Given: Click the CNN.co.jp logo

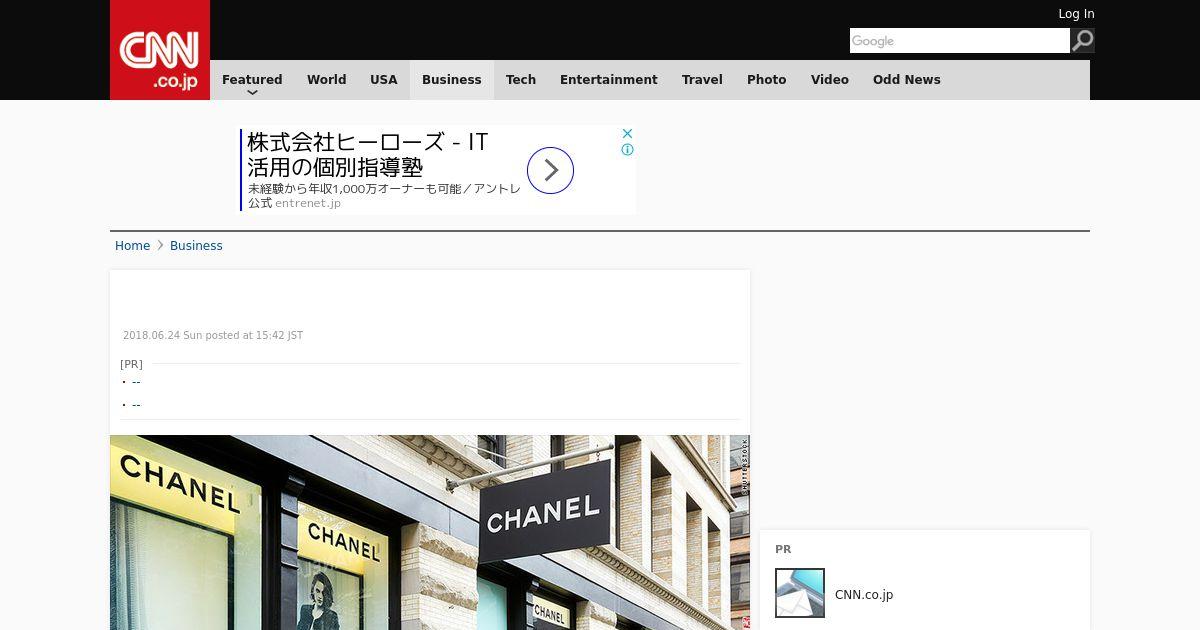Looking at the screenshot, I should [160, 50].
